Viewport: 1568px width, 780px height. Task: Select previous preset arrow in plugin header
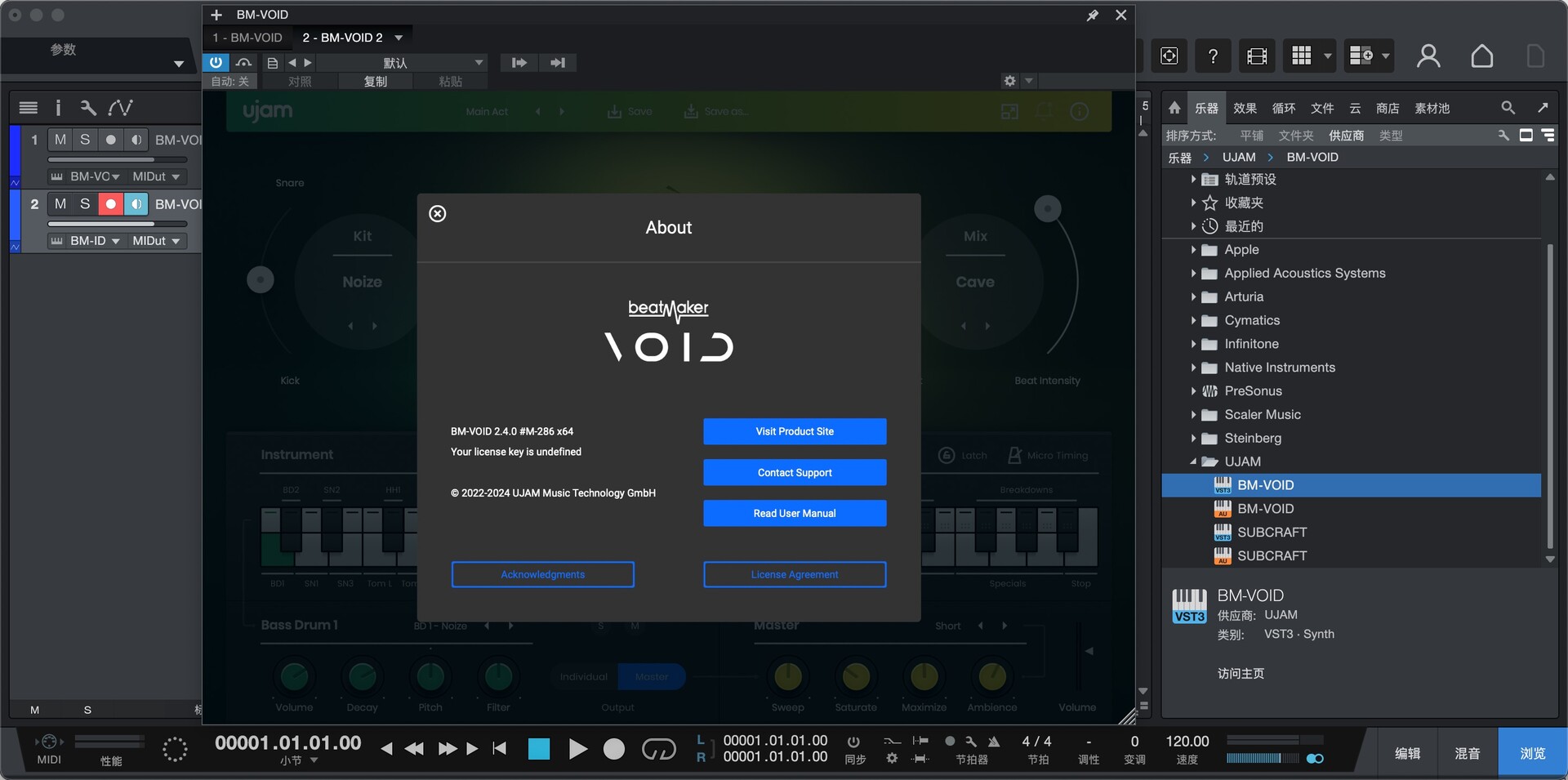[292, 63]
